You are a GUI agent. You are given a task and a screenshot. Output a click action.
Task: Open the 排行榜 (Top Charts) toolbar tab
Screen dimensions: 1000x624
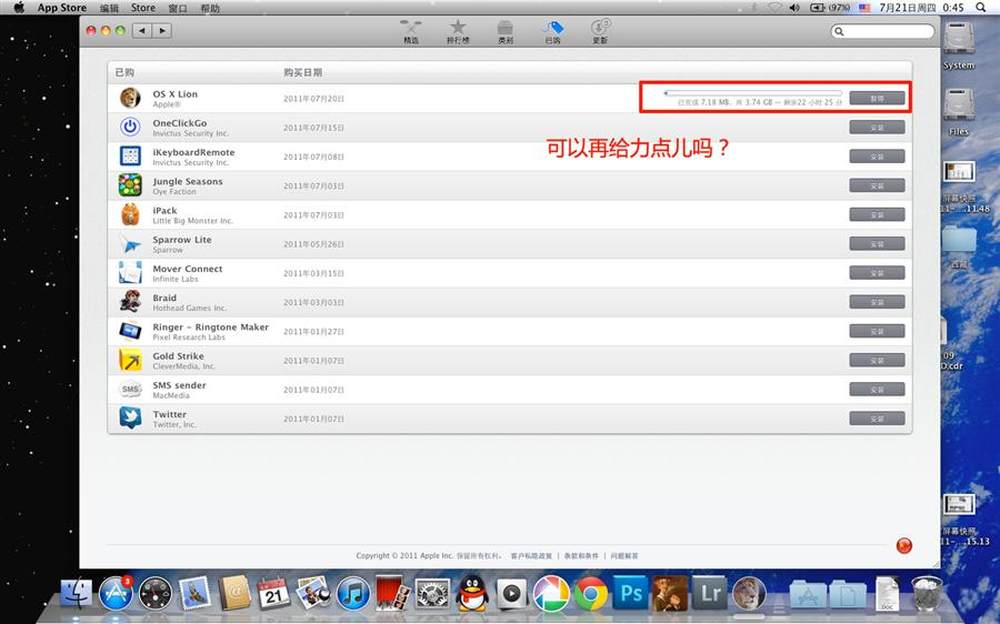pyautogui.click(x=458, y=31)
